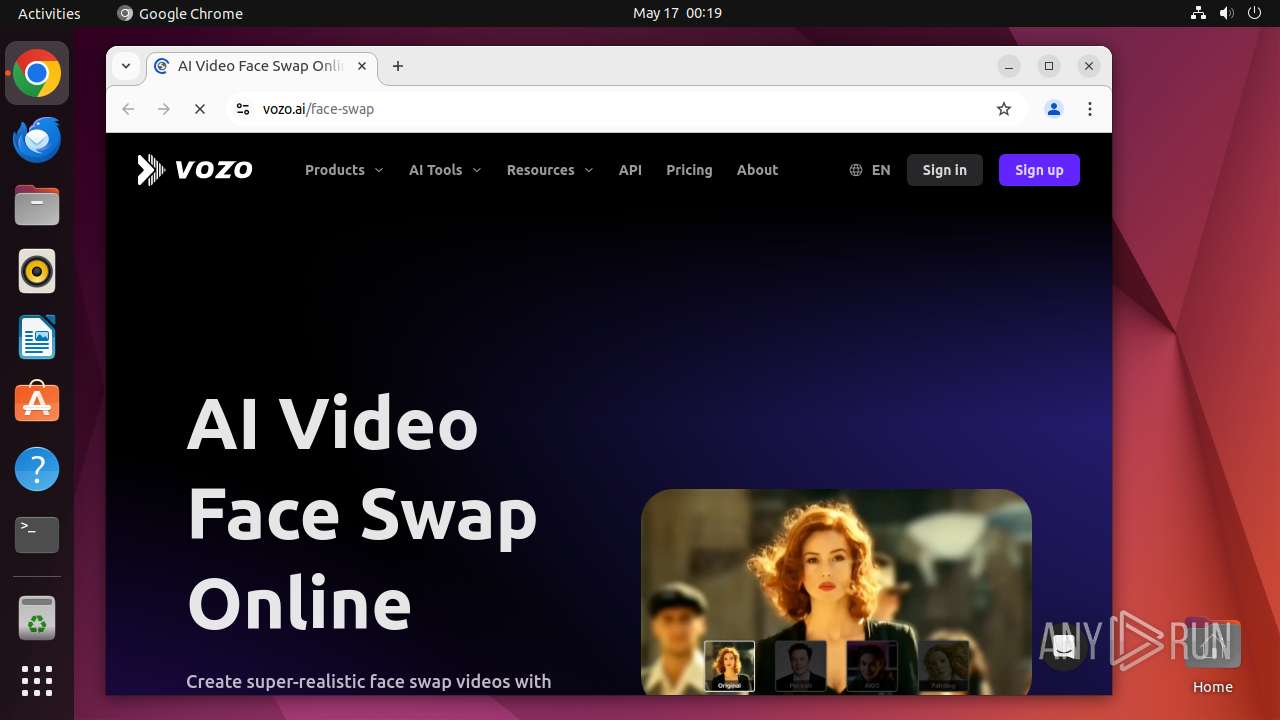Click the Sign in button
Screen dimensions: 1280x720
click(945, 170)
